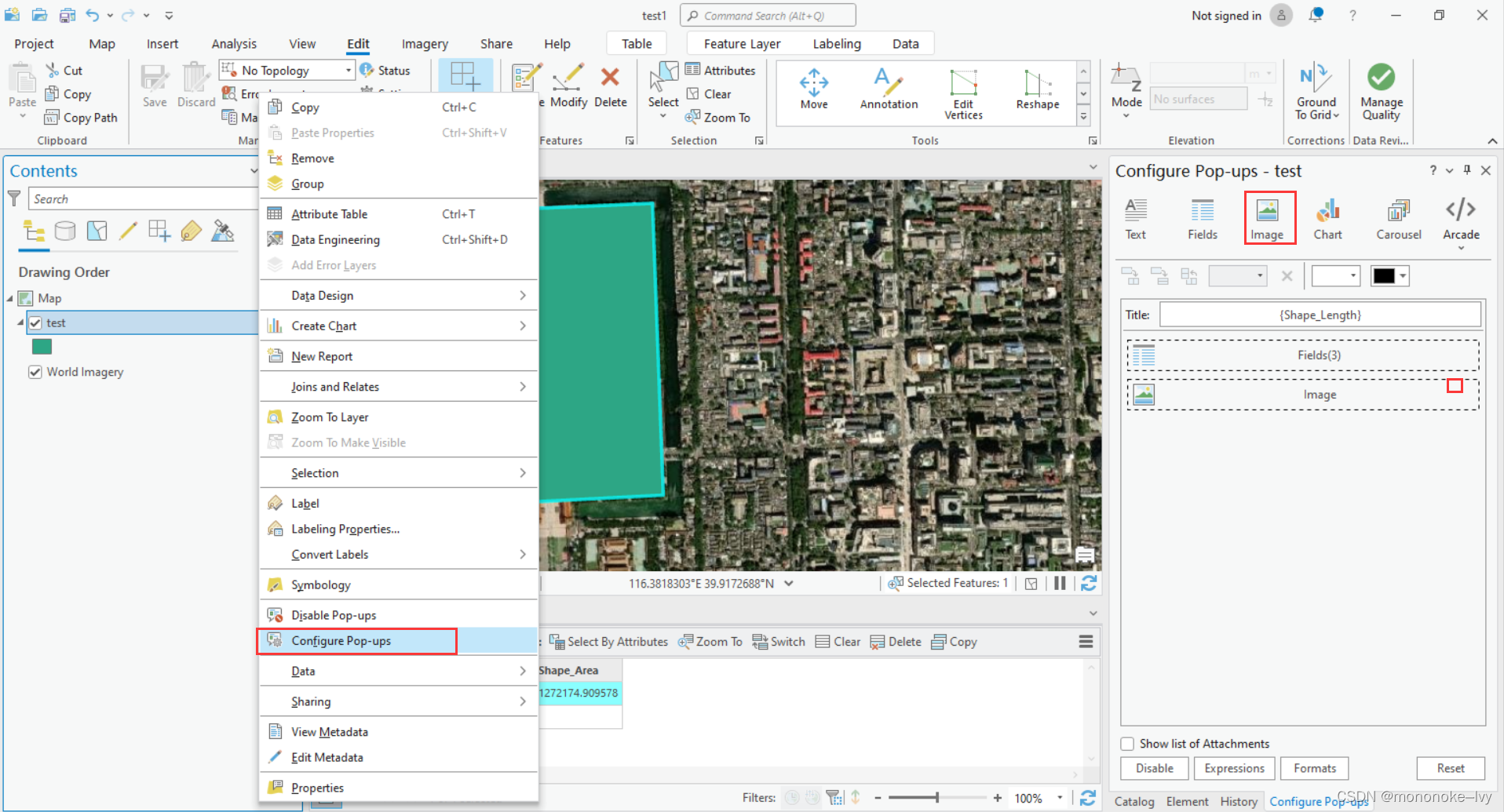Activate the Edit Vertices tool

pyautogui.click(x=963, y=94)
